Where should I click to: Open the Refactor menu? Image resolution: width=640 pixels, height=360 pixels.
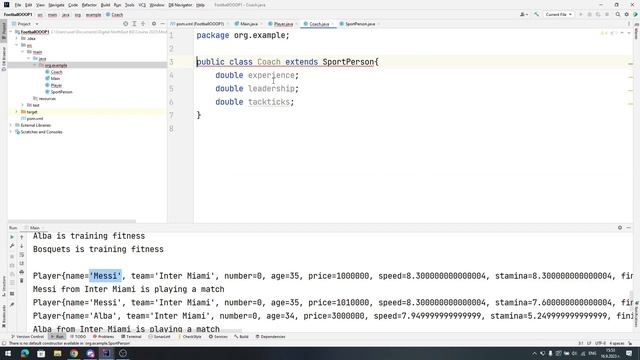[x=89, y=5]
